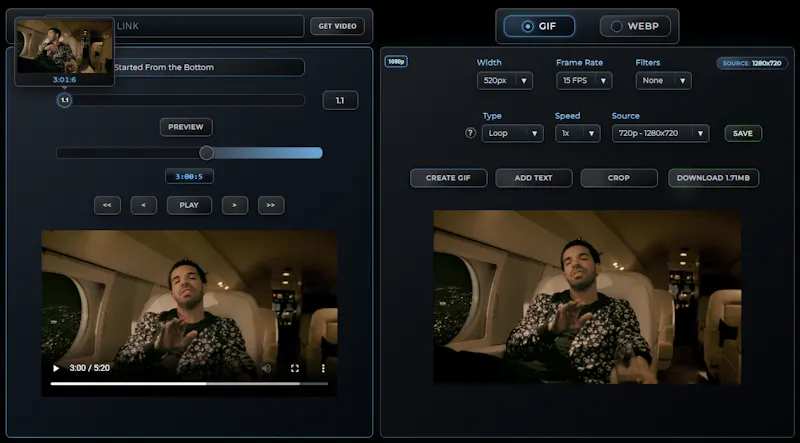Enter fullscreen with the video fullscreen icon

(295, 368)
